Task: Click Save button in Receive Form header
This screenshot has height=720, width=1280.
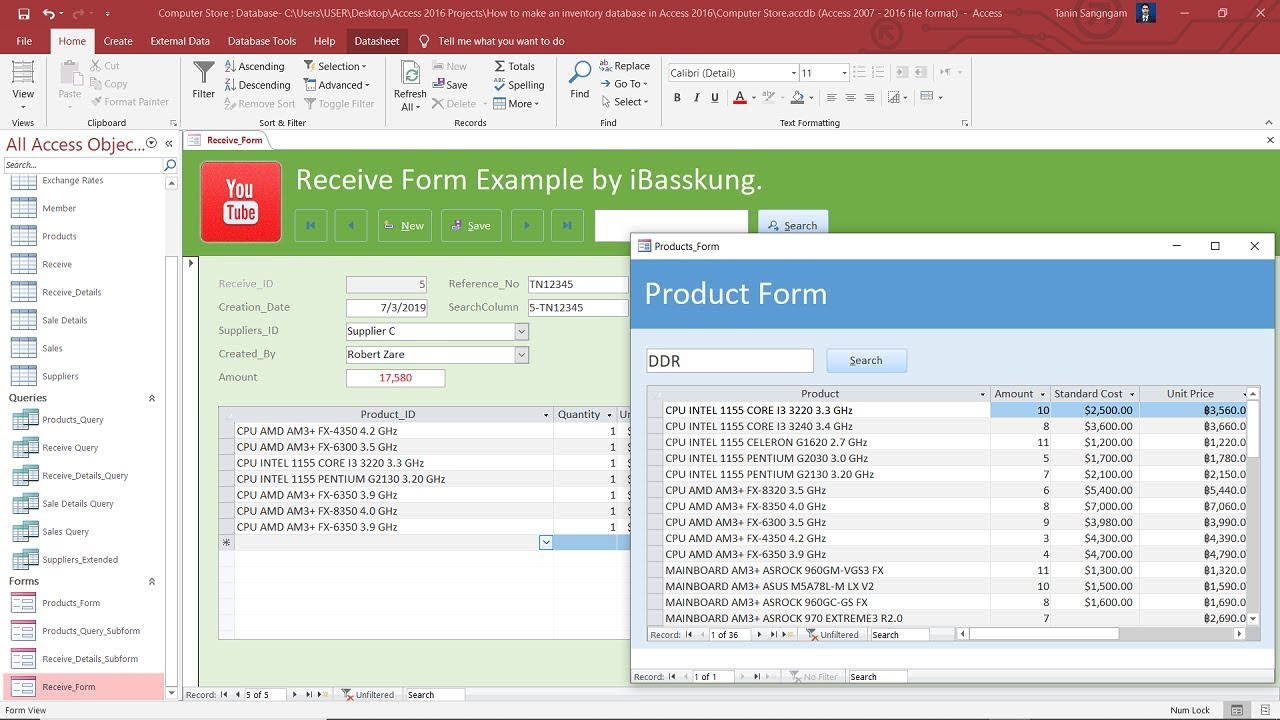Action: click(471, 226)
